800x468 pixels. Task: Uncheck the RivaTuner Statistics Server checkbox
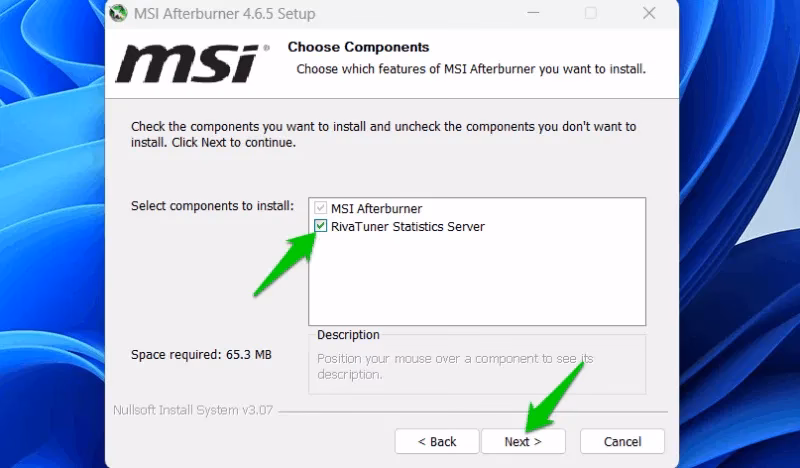click(x=320, y=226)
